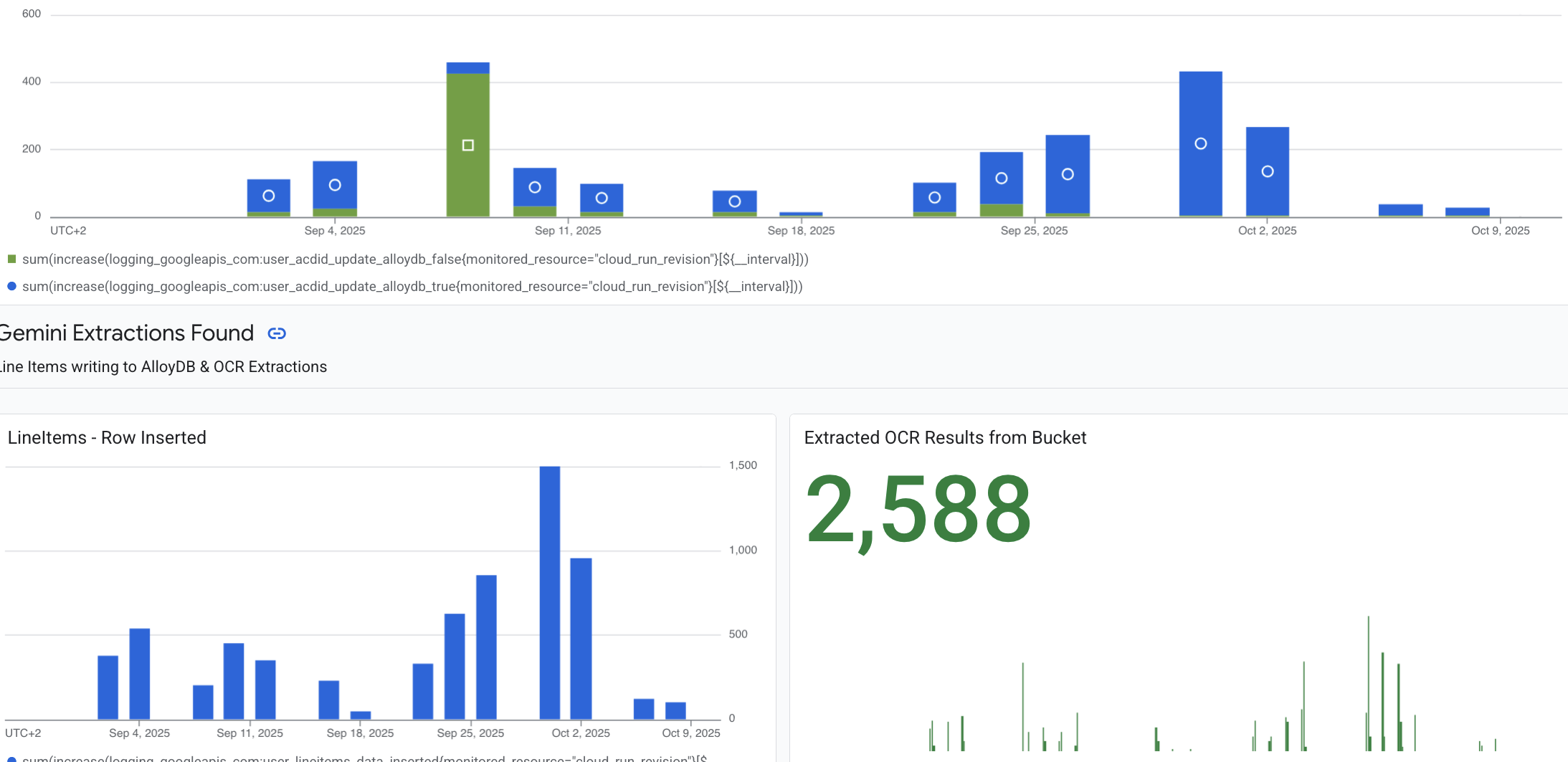
Task: Click the blue alloydb_true legend dot
Action: [x=11, y=286]
